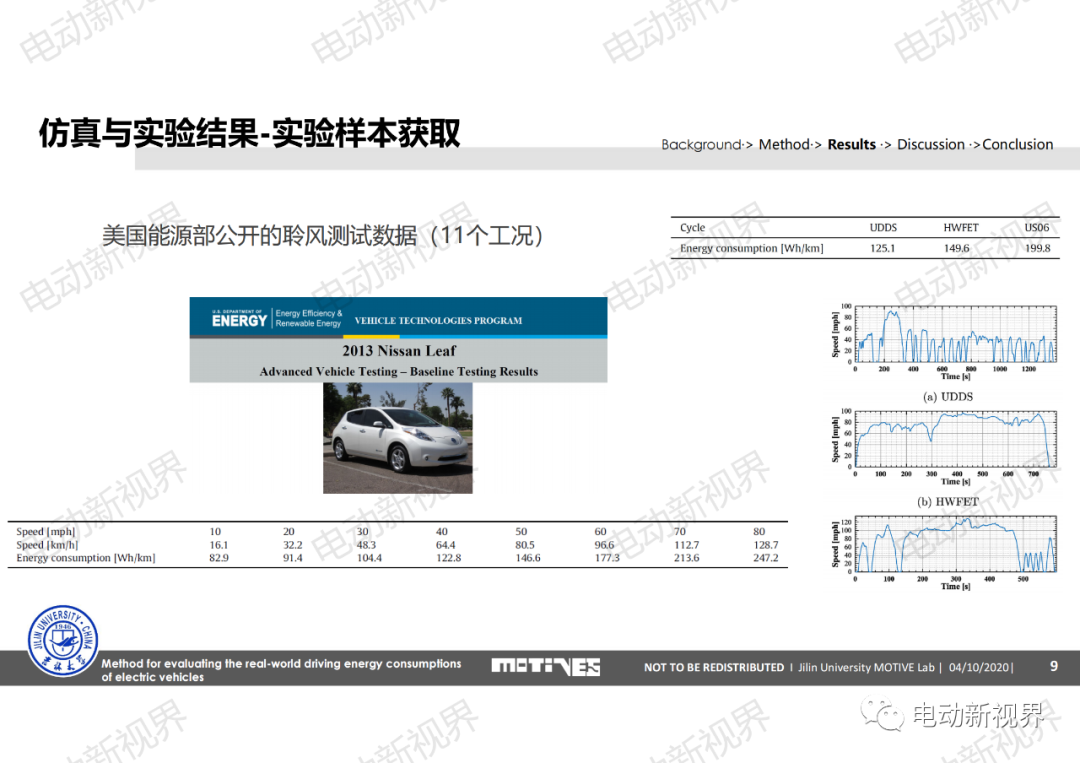Screen dimensions: 1080x763
Task: Click 'Energy Efficiency & Renewable Energy' text
Action: point(309,318)
